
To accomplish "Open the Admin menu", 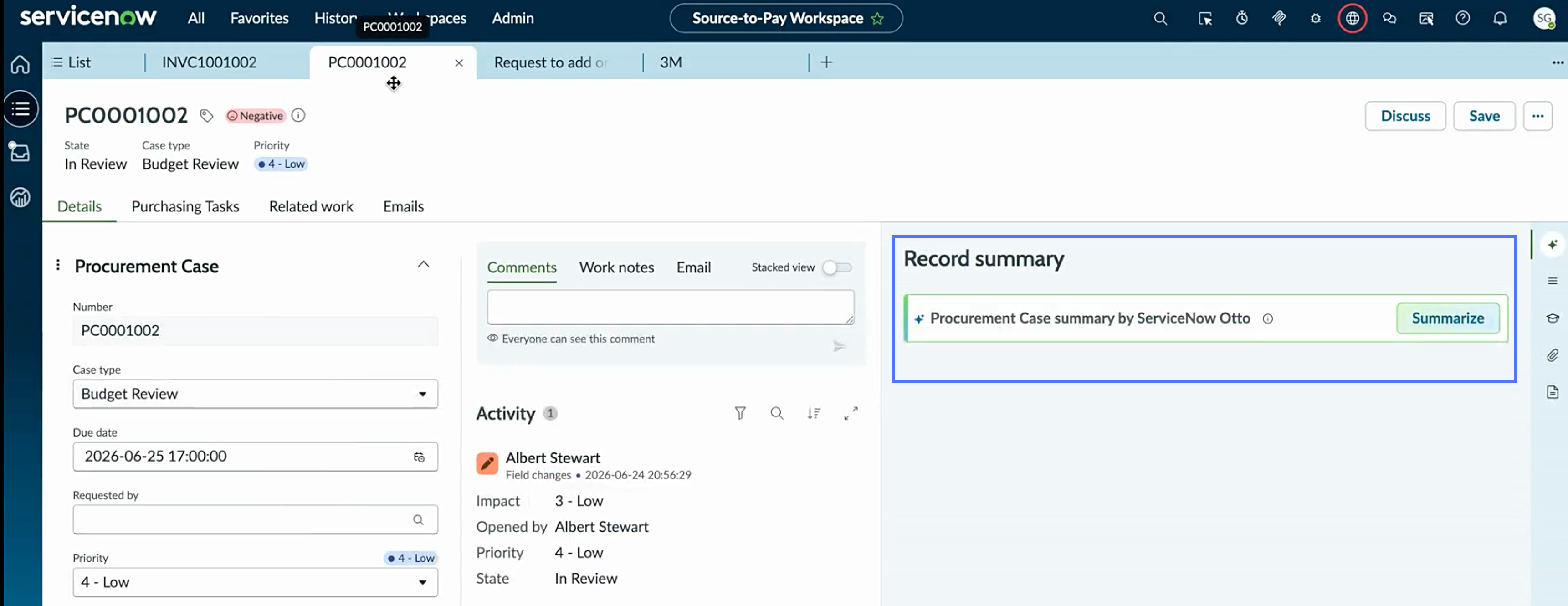I will 512,18.
